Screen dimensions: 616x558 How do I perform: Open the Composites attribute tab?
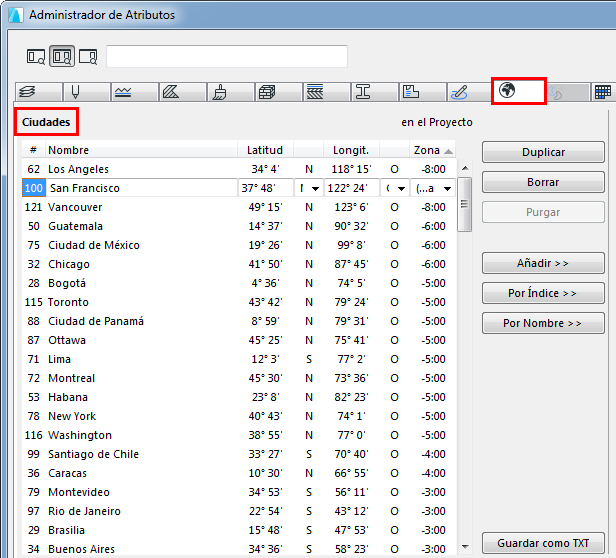tap(326, 92)
